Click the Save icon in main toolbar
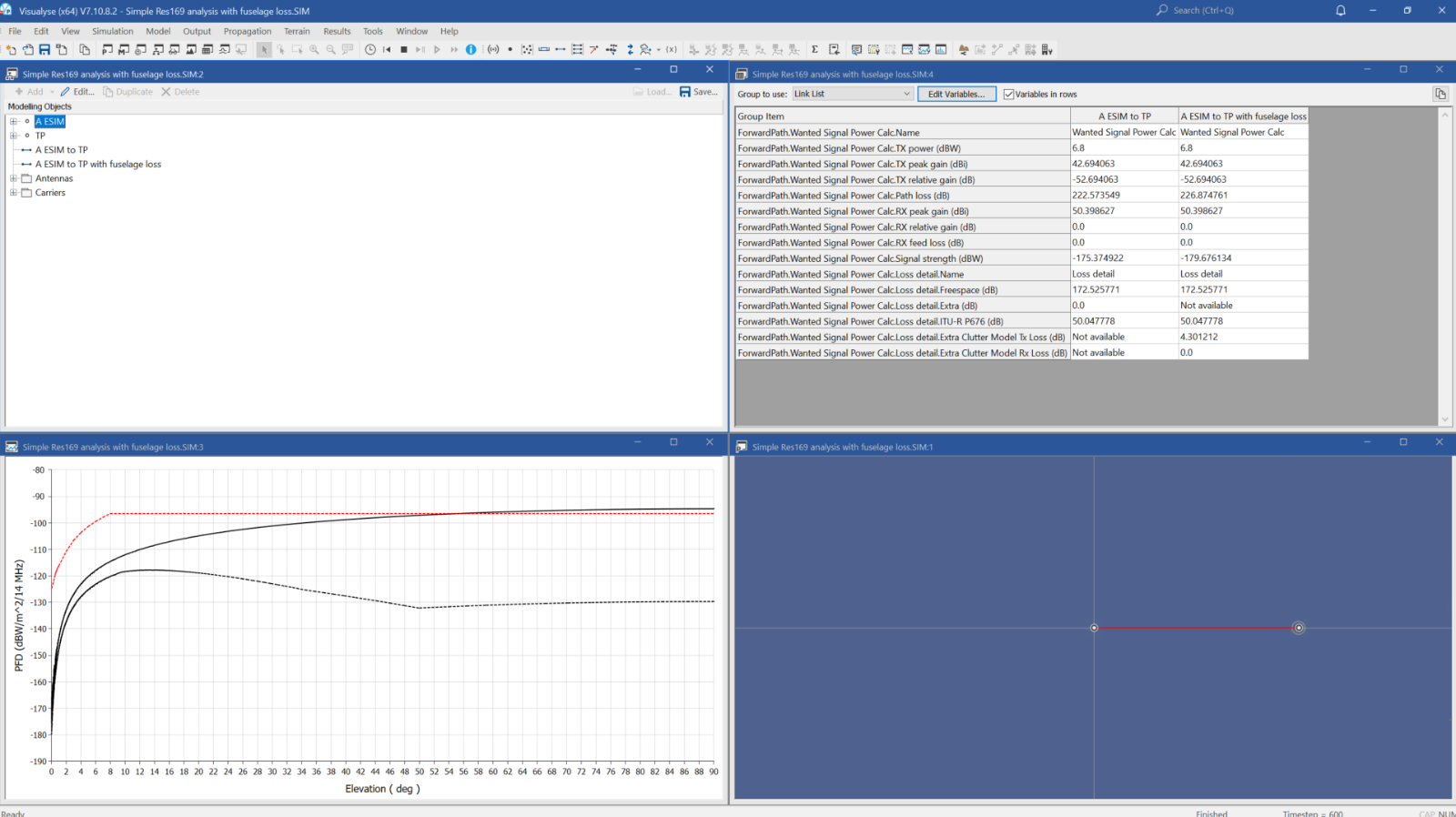The height and width of the screenshot is (817, 1456). [x=45, y=50]
